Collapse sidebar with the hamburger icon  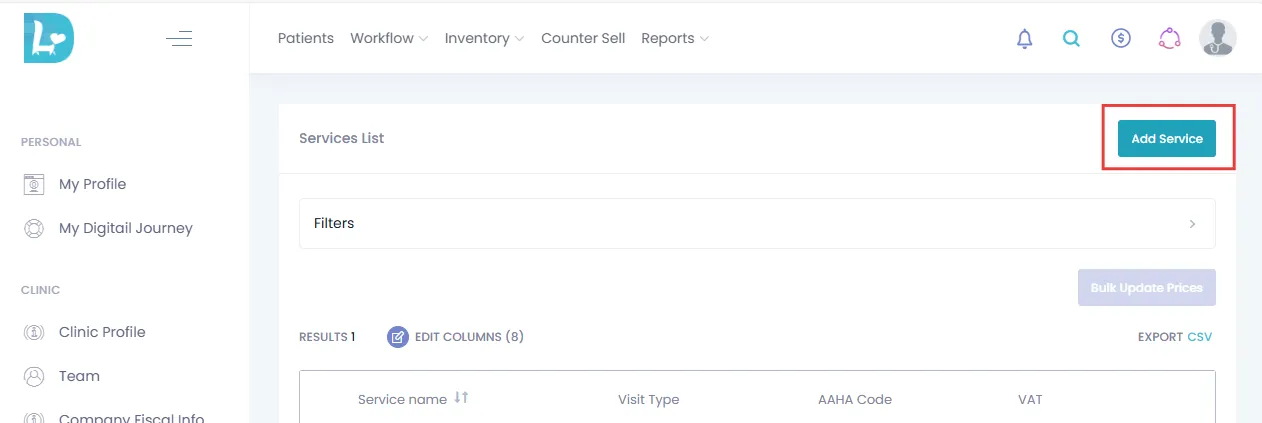[179, 39]
